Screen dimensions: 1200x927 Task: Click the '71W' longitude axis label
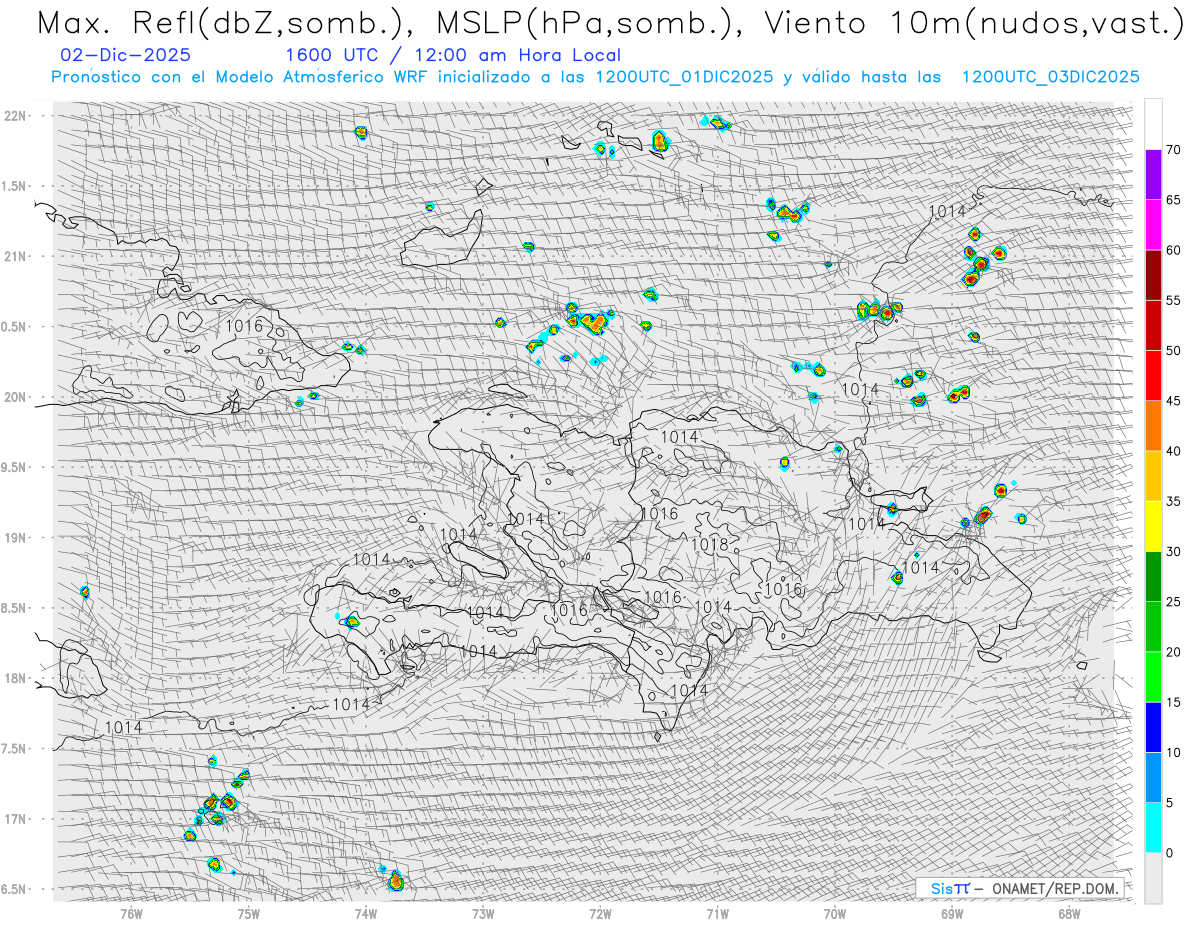tap(717, 913)
